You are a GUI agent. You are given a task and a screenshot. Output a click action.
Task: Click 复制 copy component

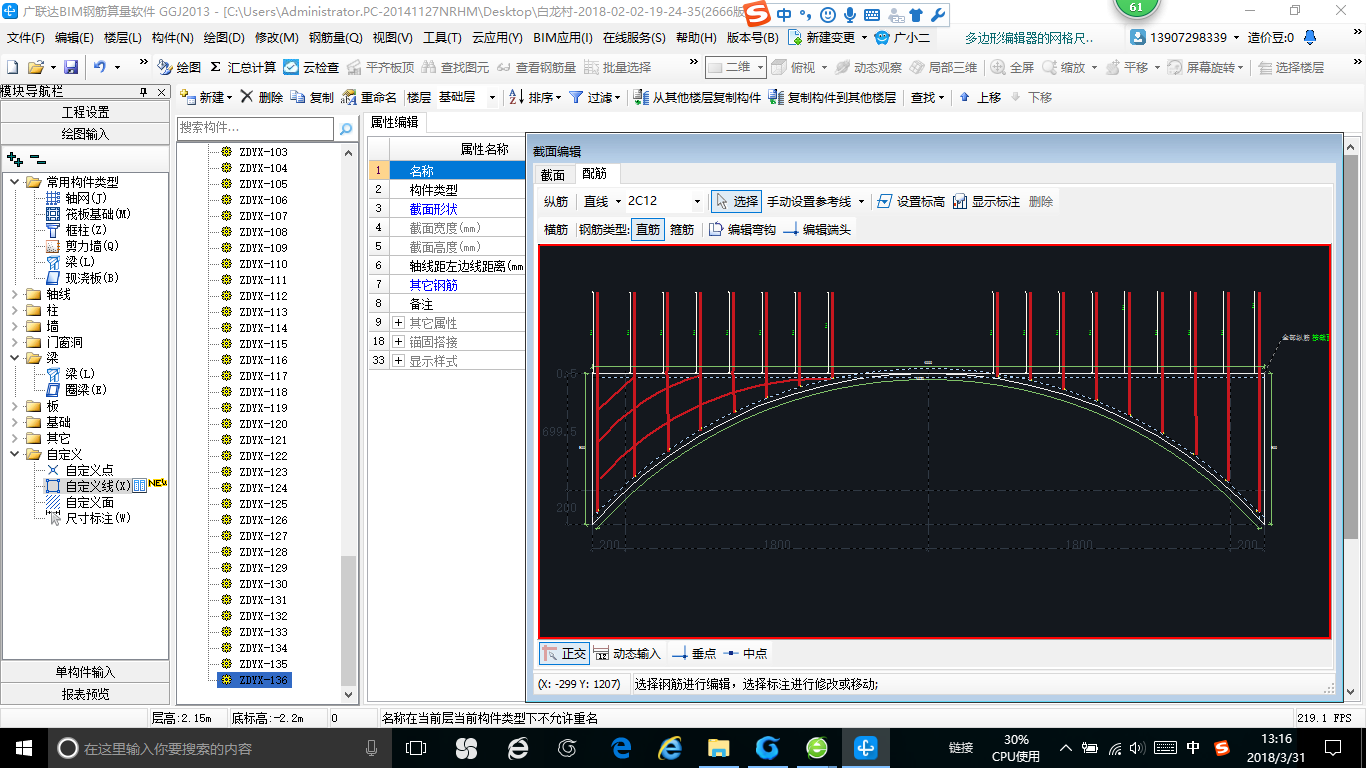click(312, 97)
